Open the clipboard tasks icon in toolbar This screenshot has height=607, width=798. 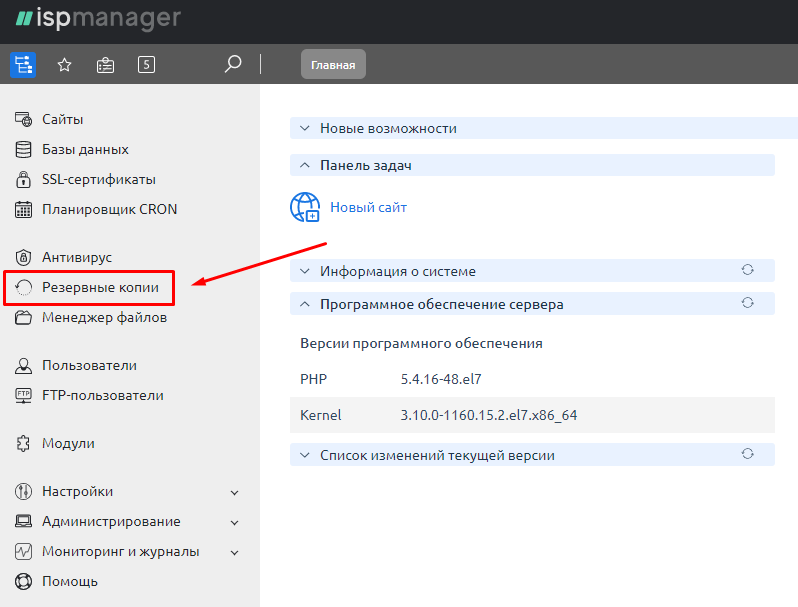tap(105, 65)
